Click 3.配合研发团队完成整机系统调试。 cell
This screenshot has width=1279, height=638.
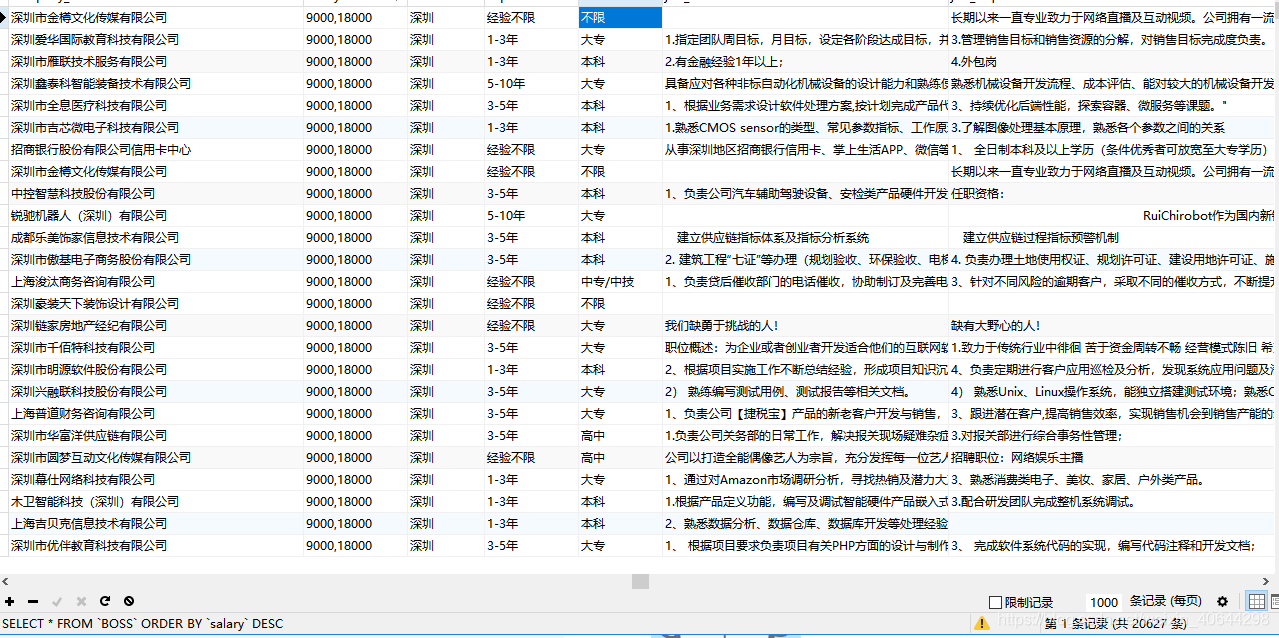(1113, 501)
